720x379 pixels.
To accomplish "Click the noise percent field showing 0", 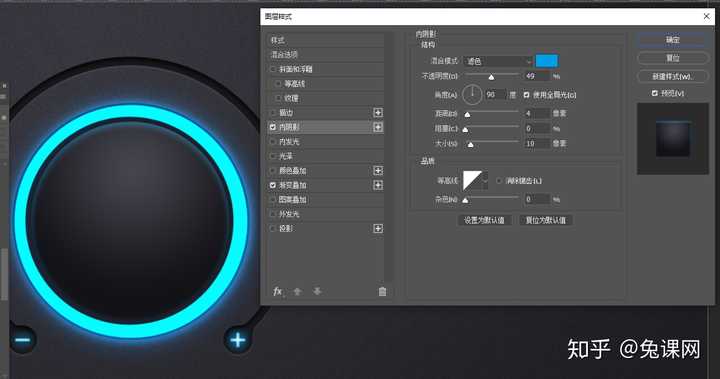I will click(537, 199).
